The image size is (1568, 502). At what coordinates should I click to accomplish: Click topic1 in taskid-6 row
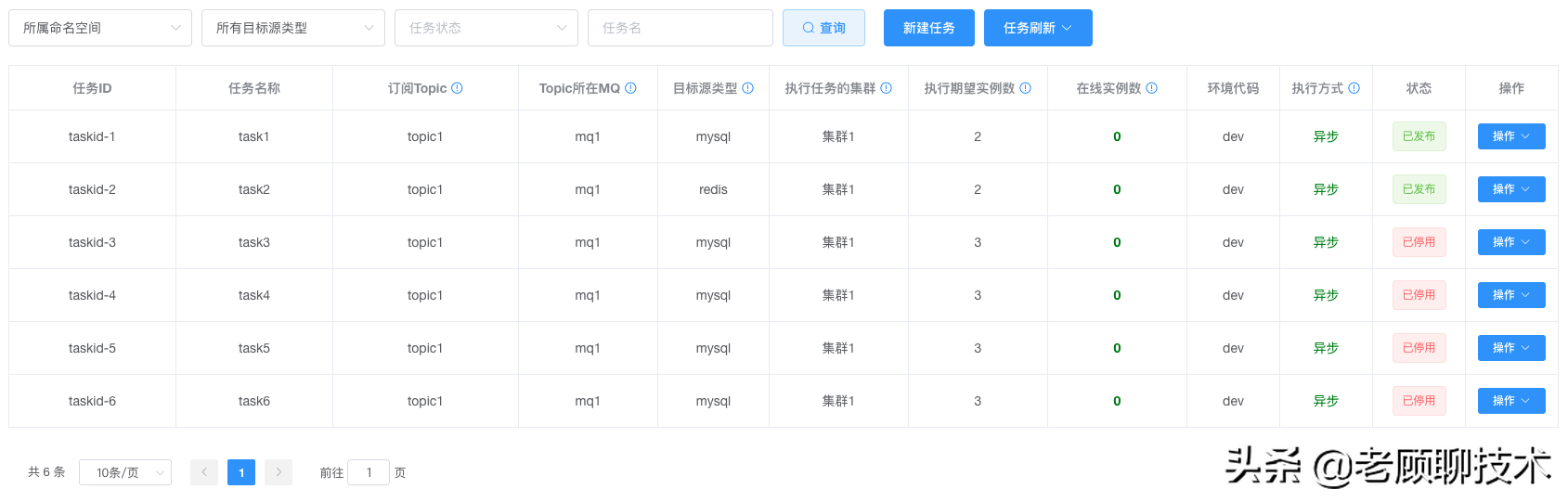point(425,401)
